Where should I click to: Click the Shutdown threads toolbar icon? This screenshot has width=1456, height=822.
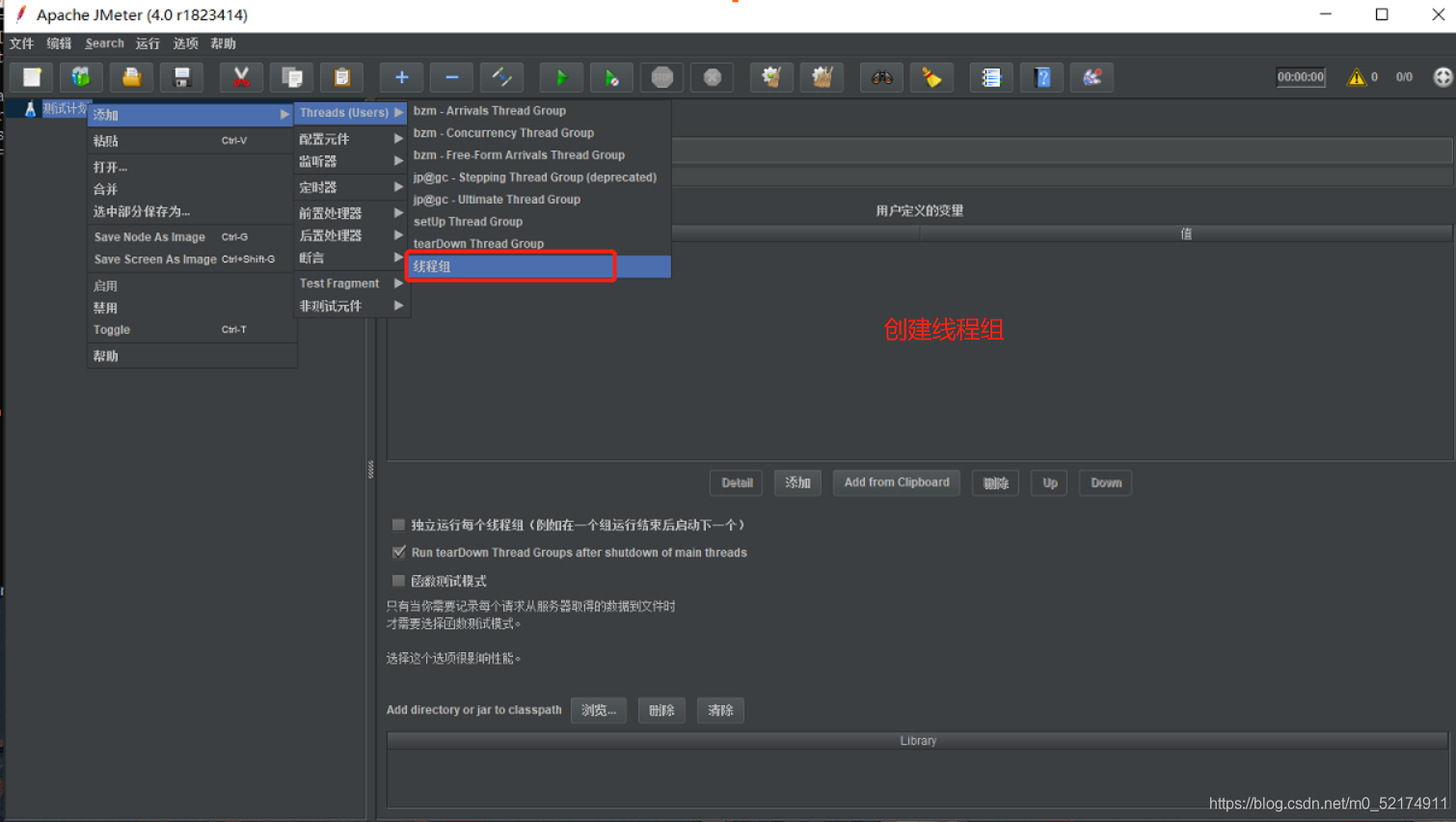712,77
